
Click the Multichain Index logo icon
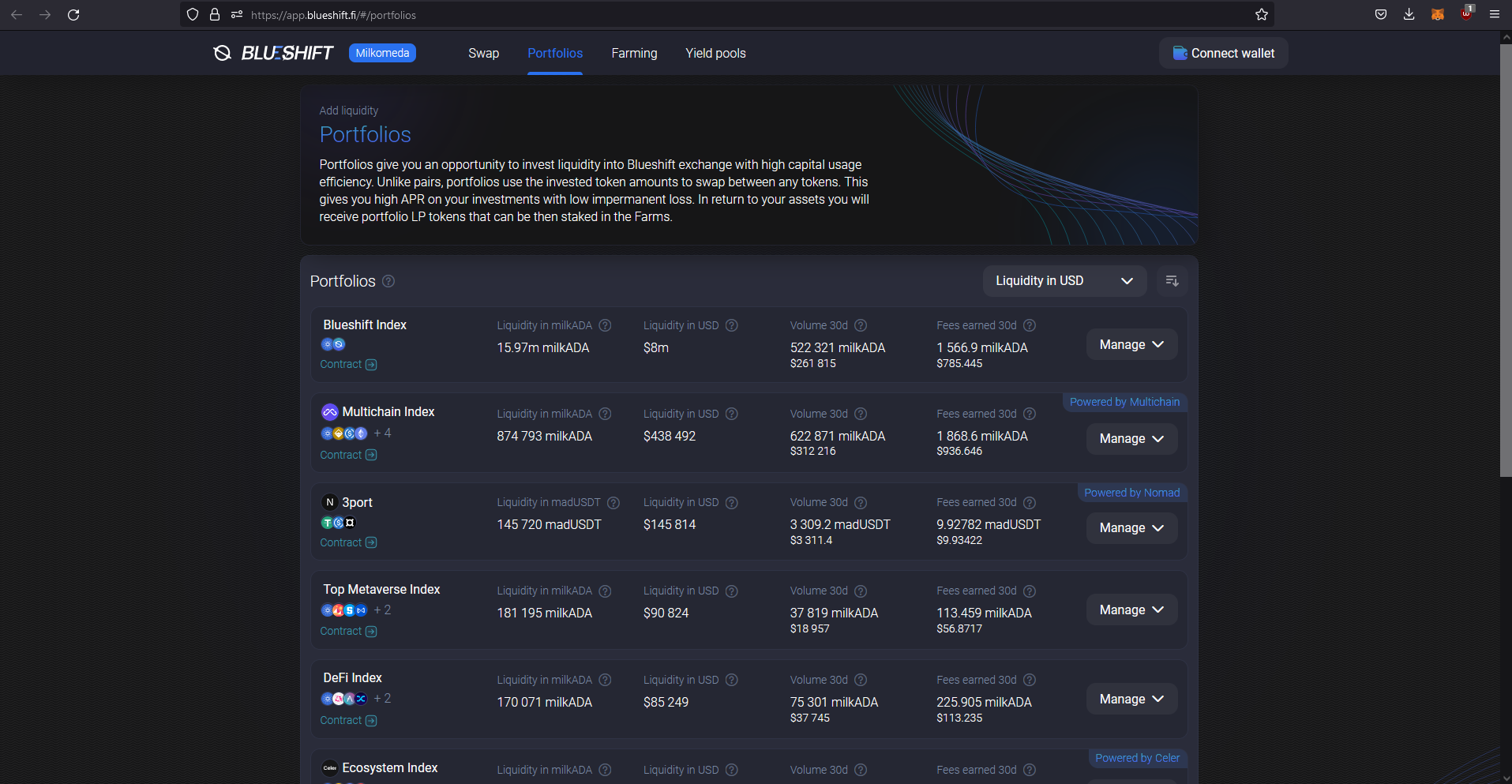tap(330, 412)
